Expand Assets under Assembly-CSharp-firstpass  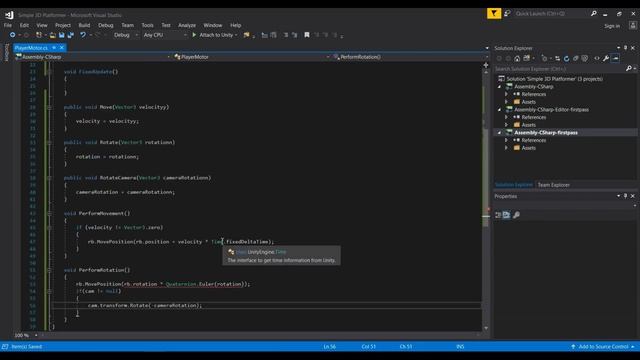[x=507, y=148]
